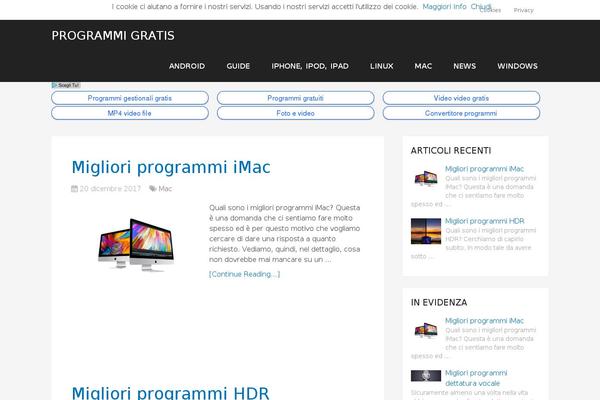
Task: Open Migliori programmi iMac in Articoli Recenti
Action: coord(484,169)
